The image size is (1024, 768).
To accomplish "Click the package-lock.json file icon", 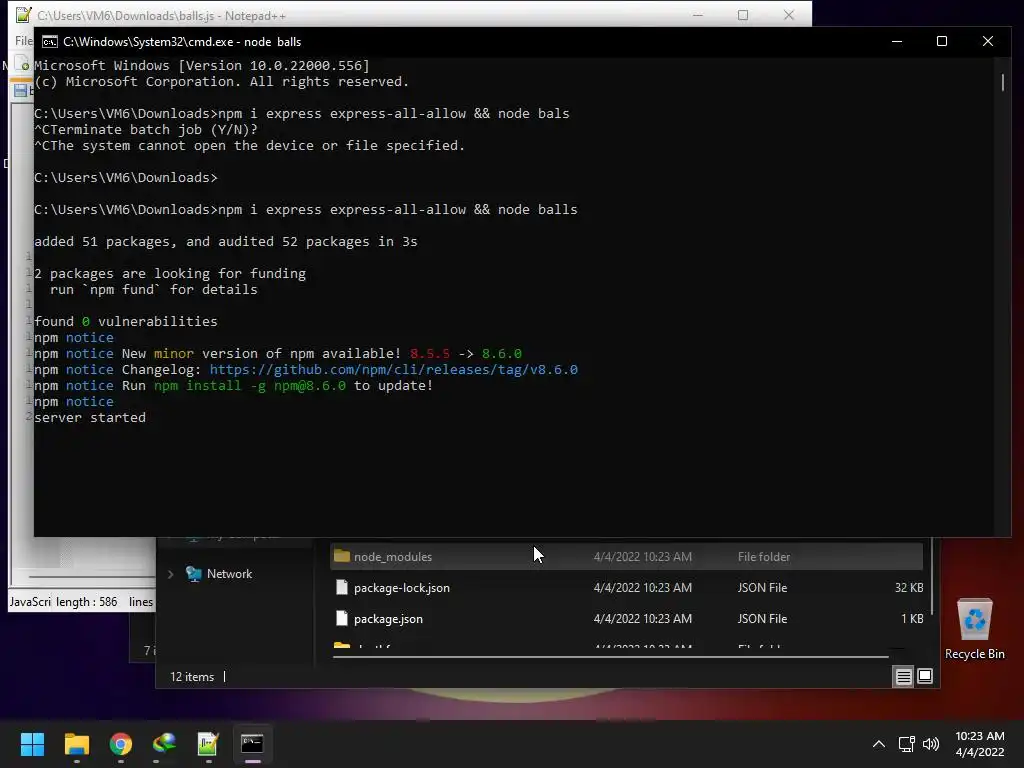I will [x=342, y=587].
